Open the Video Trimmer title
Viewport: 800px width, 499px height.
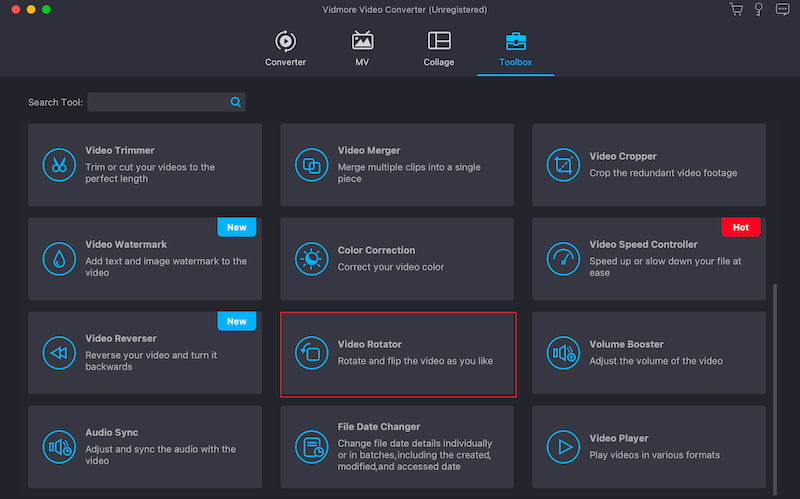[120, 151]
